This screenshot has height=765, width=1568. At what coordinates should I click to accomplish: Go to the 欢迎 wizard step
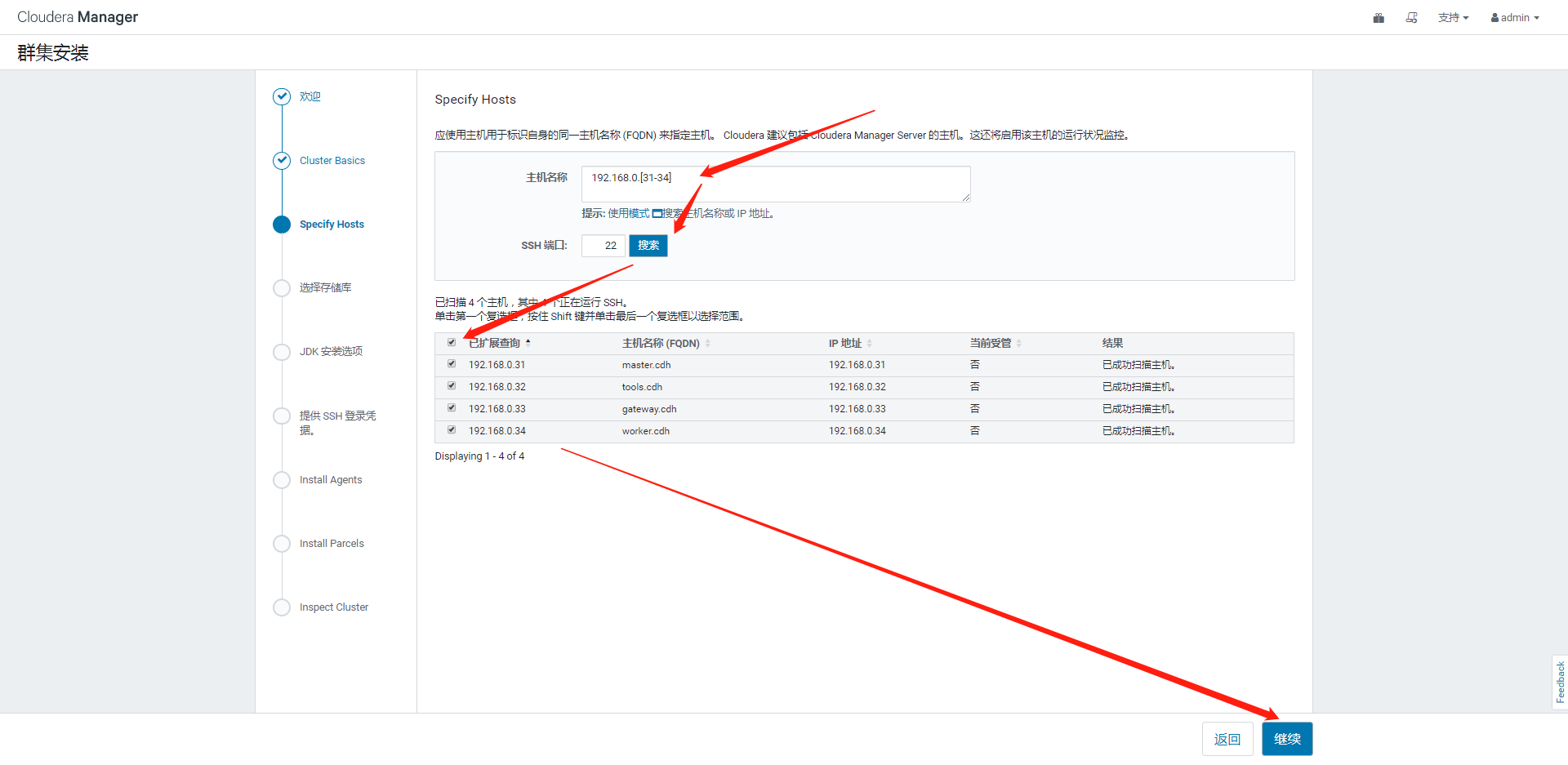coord(310,96)
